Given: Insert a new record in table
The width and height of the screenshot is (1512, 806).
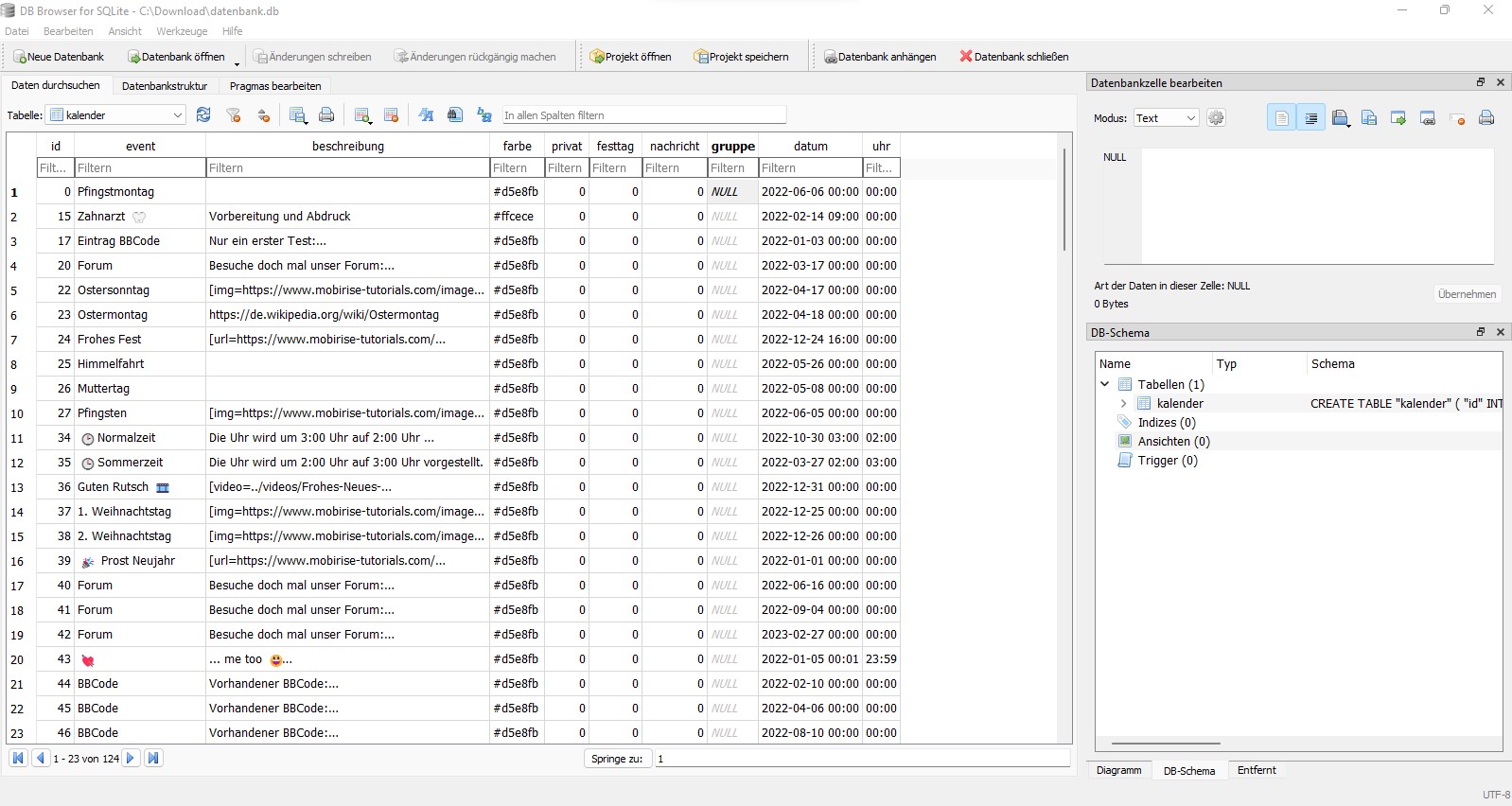Looking at the screenshot, I should [x=362, y=115].
